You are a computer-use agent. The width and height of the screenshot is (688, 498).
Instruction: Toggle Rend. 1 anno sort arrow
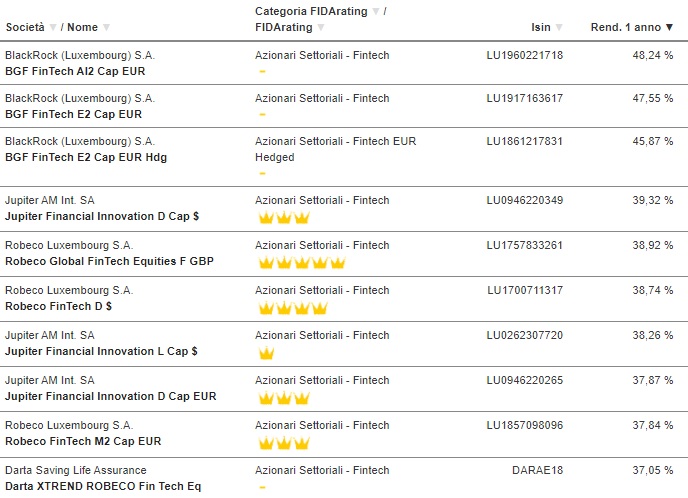pos(669,27)
